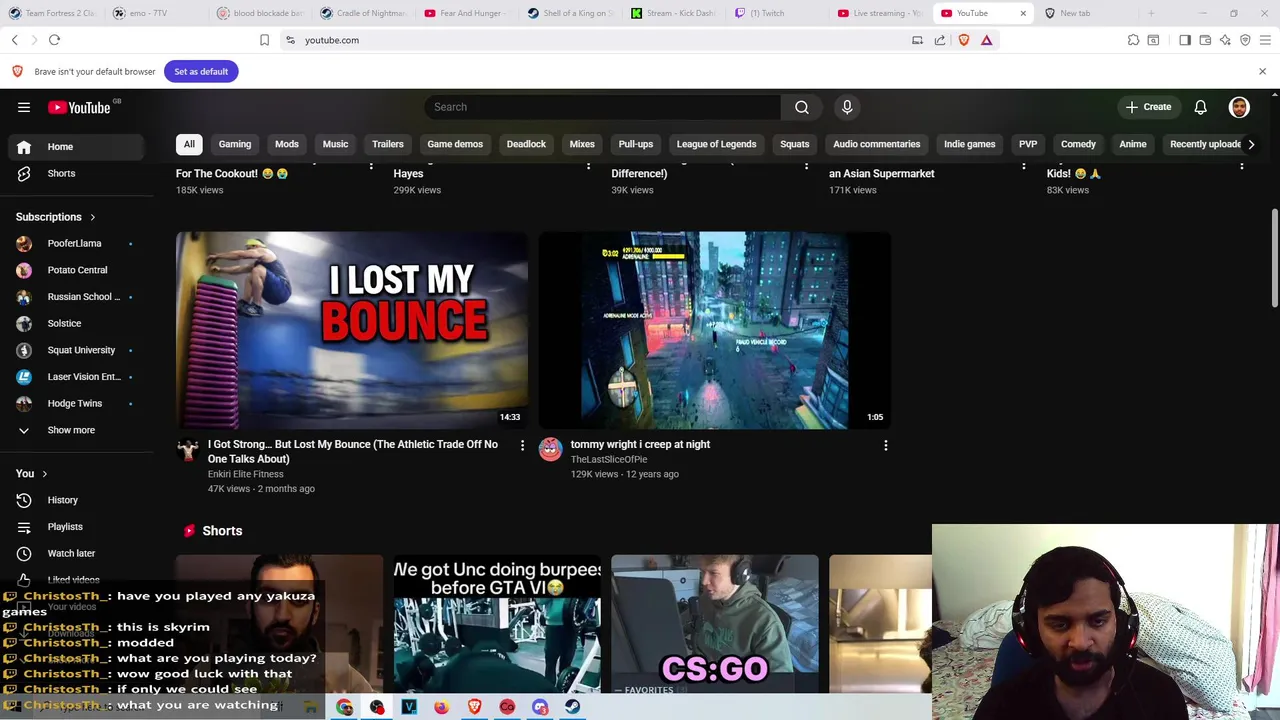The height and width of the screenshot is (720, 1280).
Task: Switch to the 'New tab' browser tab
Action: (1085, 13)
